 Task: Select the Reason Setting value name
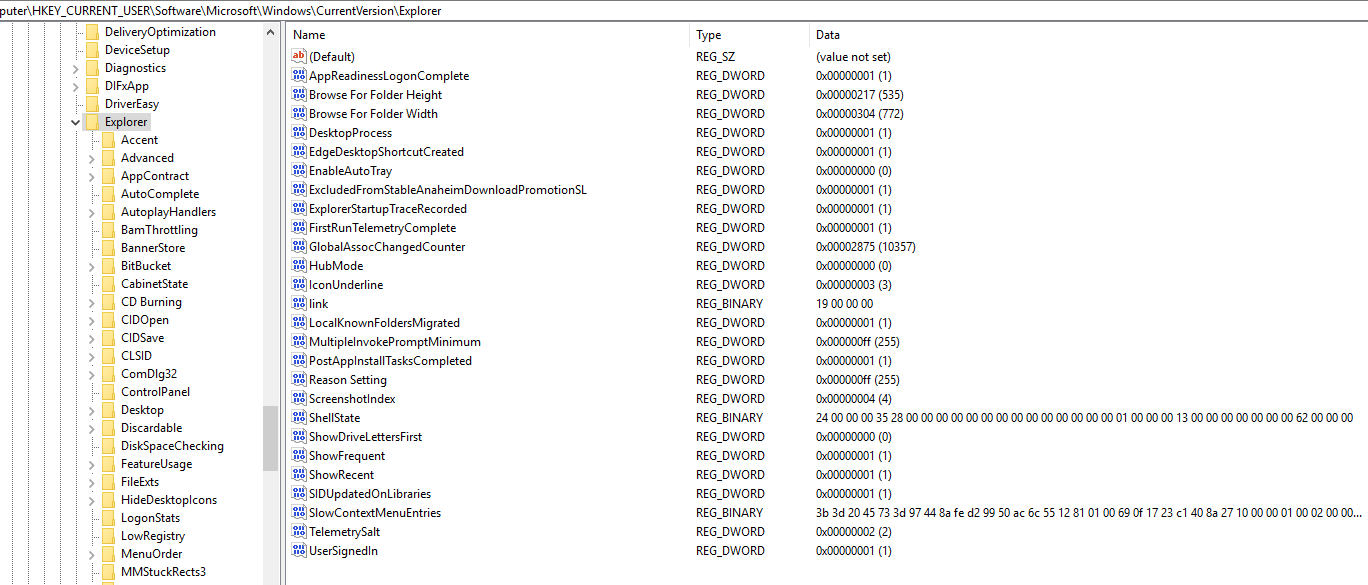(x=348, y=380)
